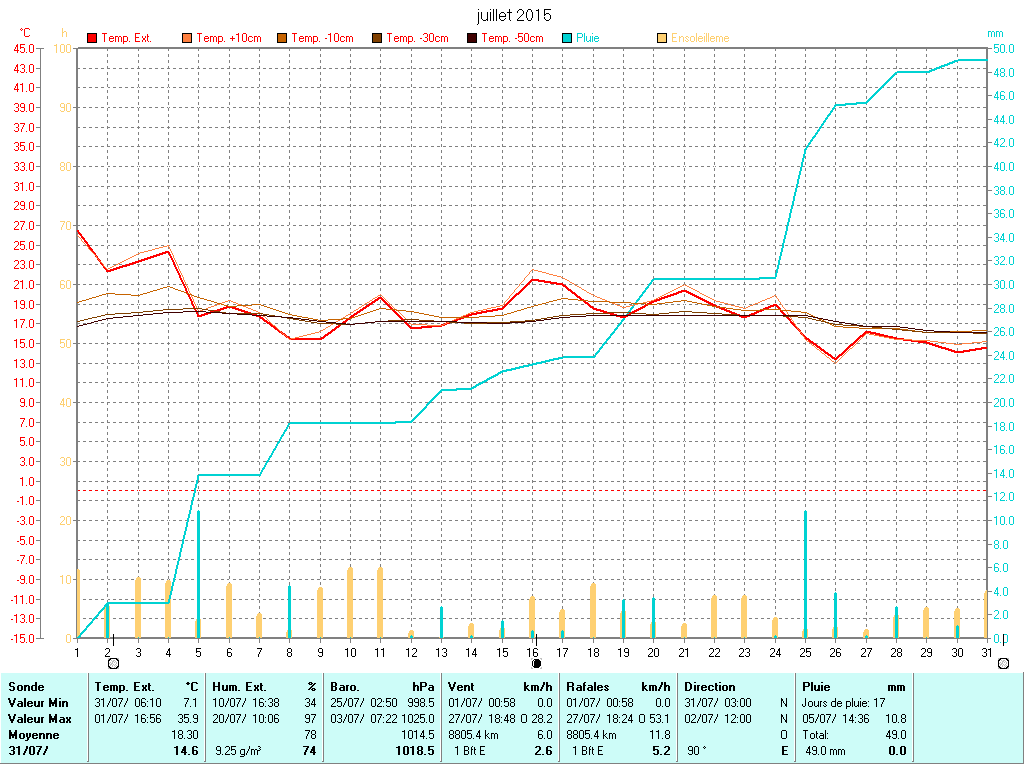Click the Rafales km/h column header
Screen dimensions: 1024x764
618,687
